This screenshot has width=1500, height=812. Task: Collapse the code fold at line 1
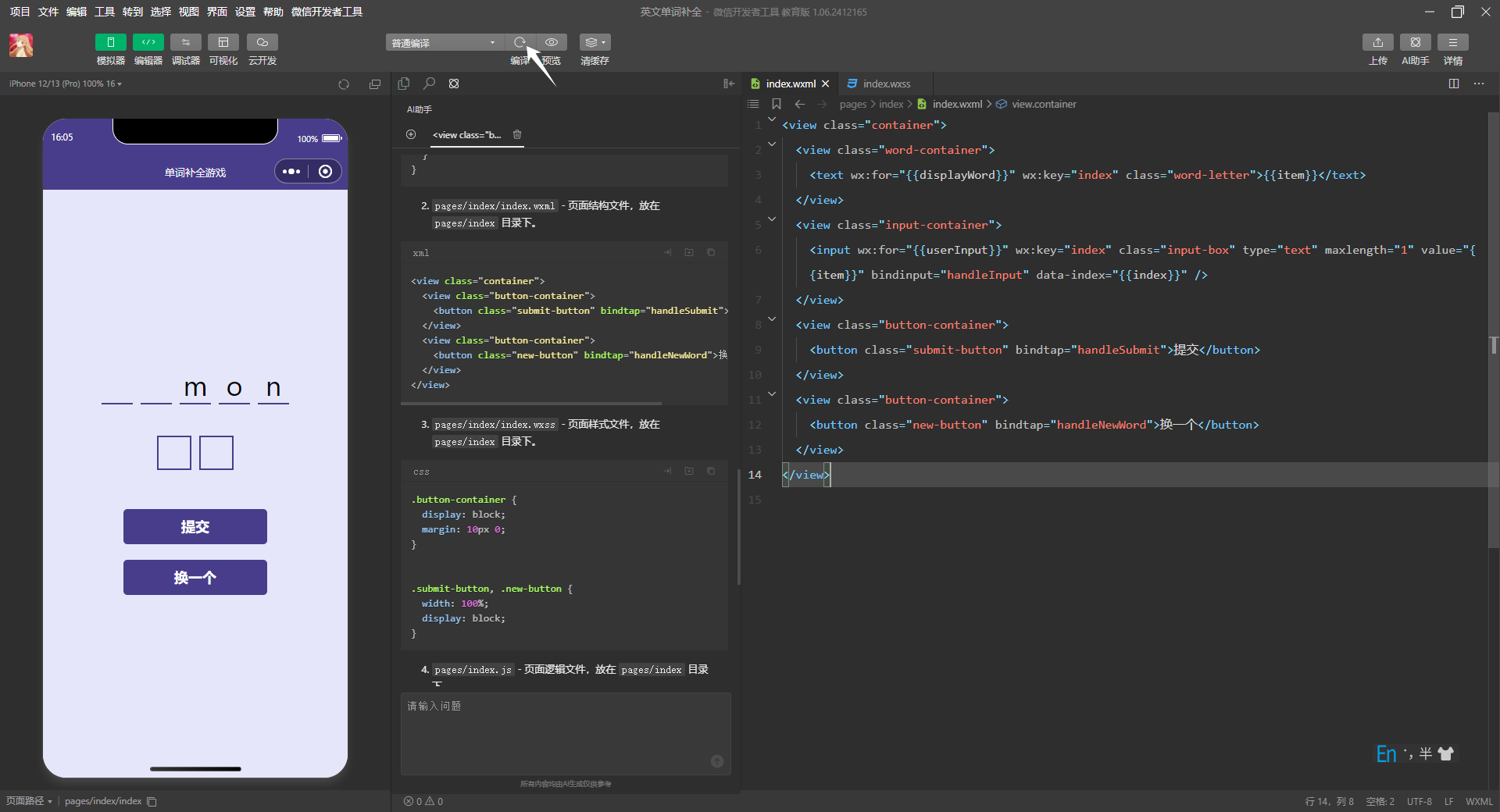click(x=772, y=119)
